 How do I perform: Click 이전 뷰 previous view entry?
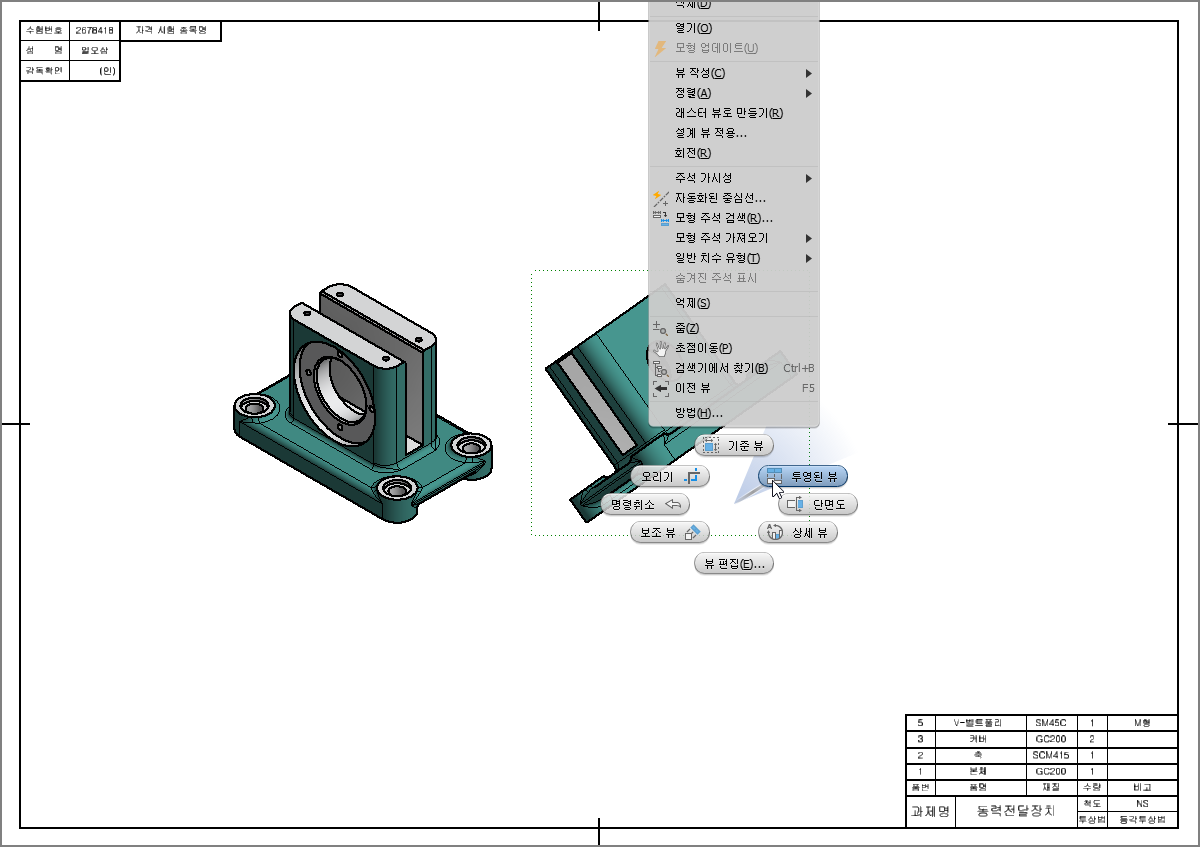734,388
